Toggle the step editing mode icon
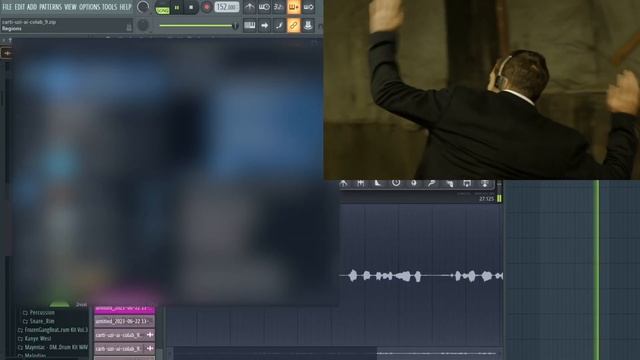640x360 pixels. pos(279,25)
